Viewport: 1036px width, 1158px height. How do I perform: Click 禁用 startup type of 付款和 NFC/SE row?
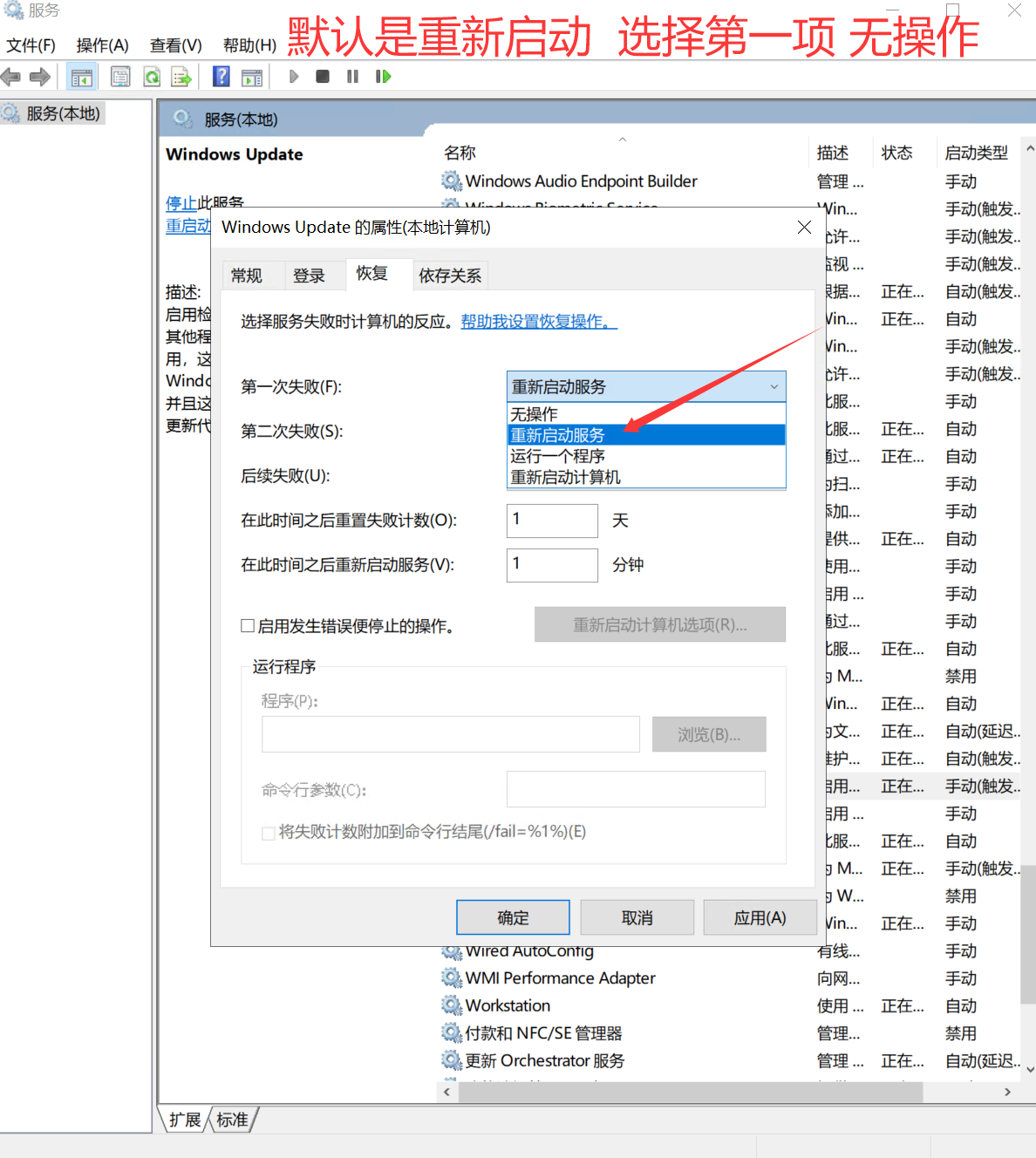(x=961, y=1033)
